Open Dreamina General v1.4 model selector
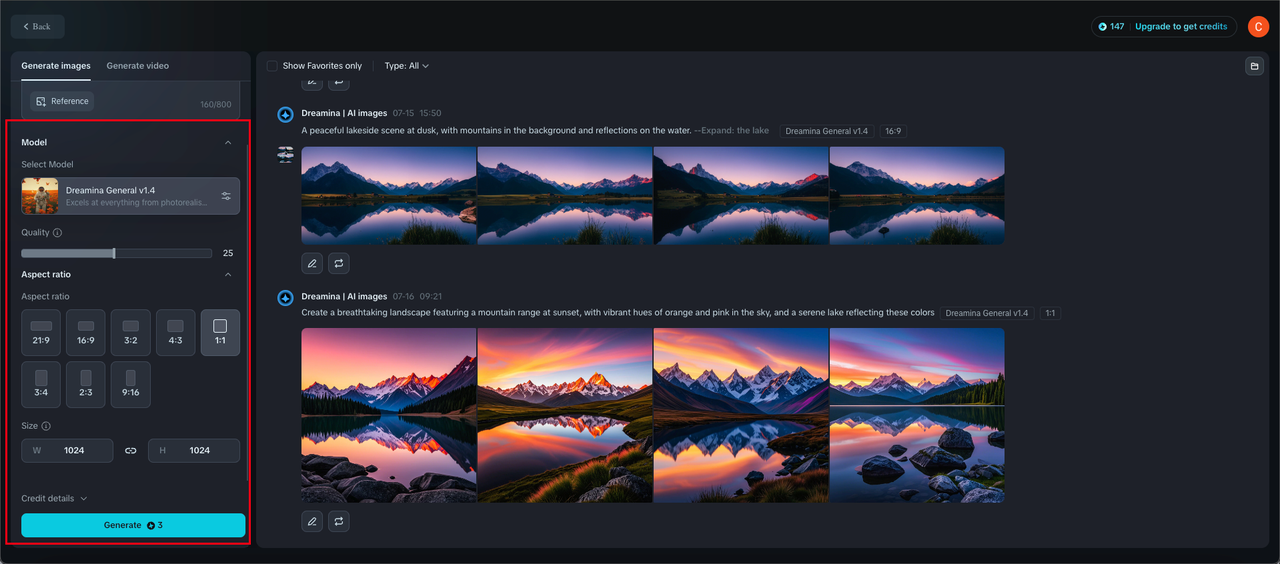The height and width of the screenshot is (564, 1280). click(131, 196)
